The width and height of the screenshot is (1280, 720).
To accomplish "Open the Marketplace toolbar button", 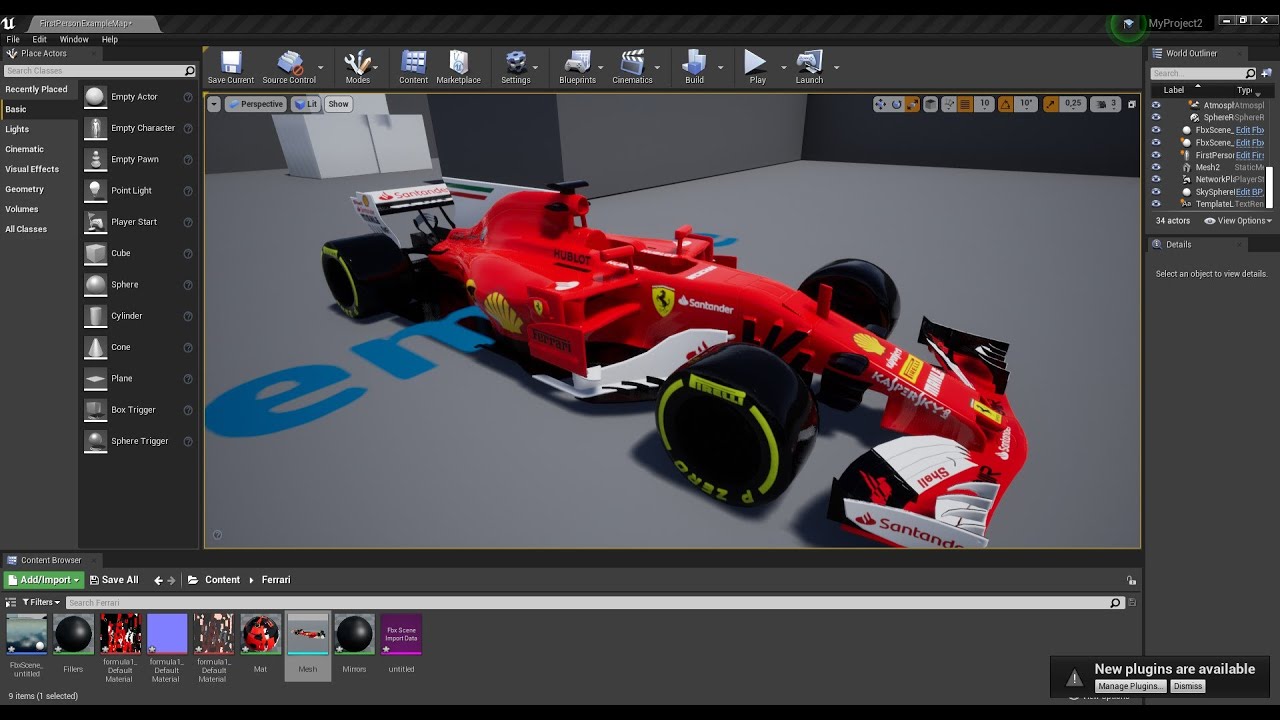I will 458,68.
